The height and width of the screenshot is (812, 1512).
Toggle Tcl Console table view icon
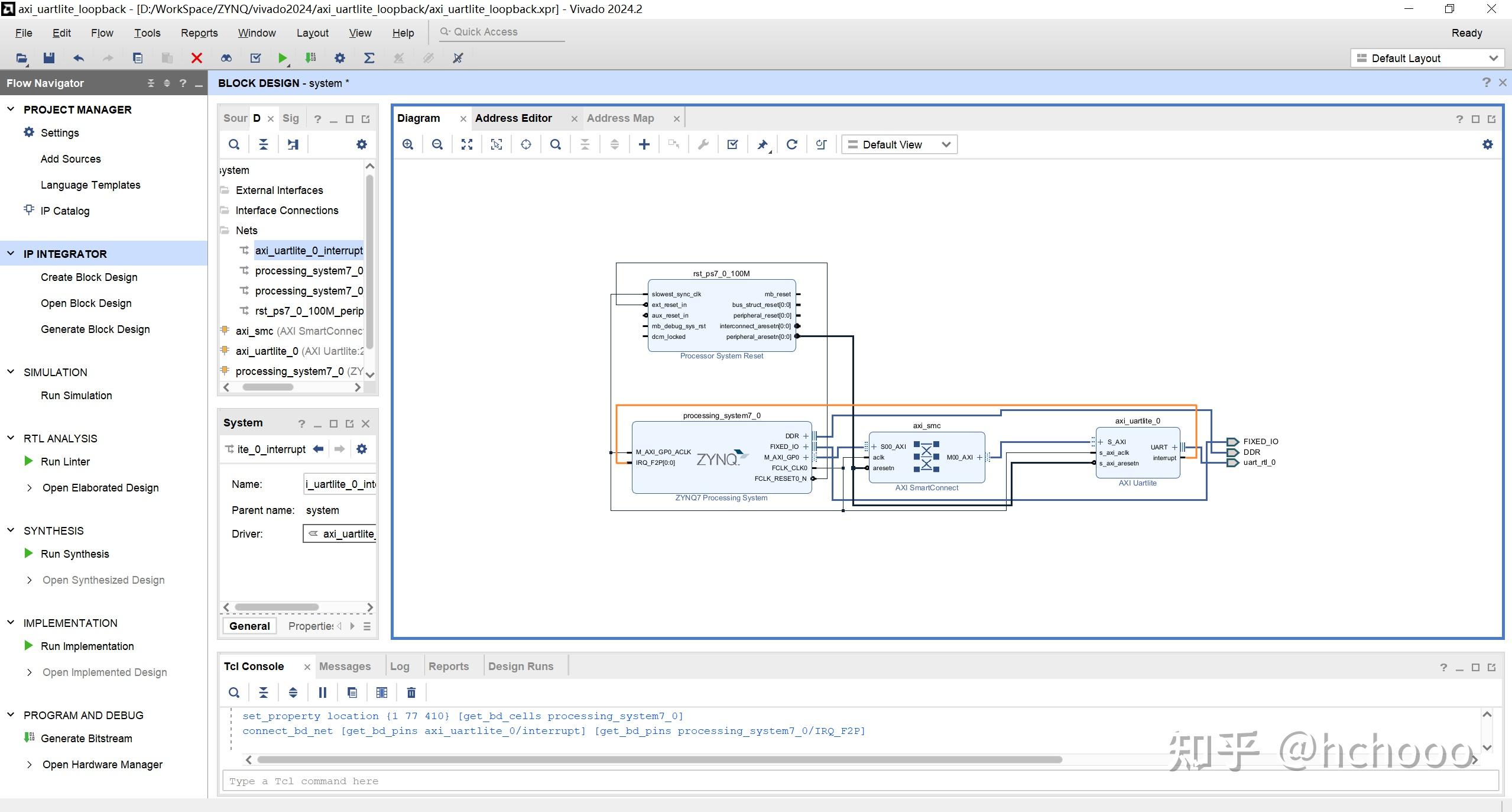pyautogui.click(x=382, y=693)
